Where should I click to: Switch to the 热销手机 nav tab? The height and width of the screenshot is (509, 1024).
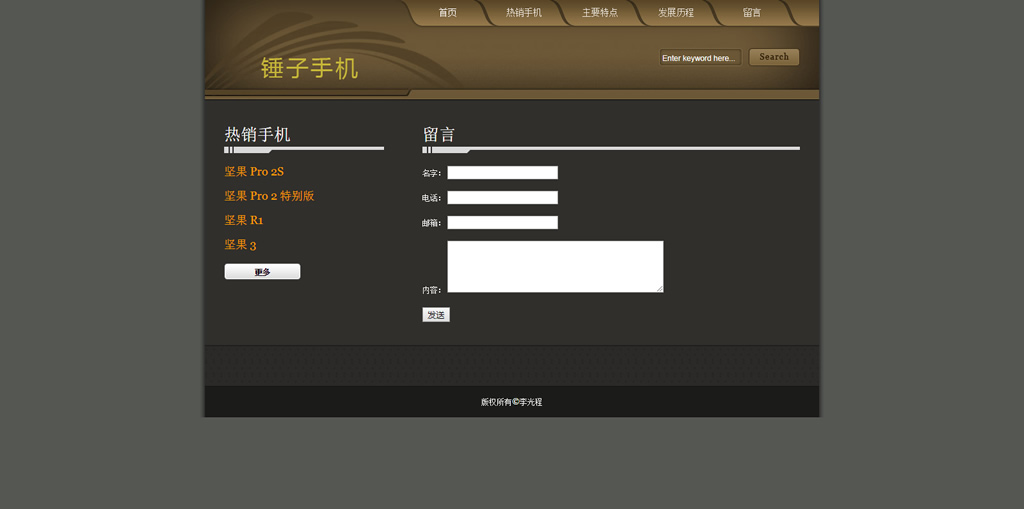523,13
